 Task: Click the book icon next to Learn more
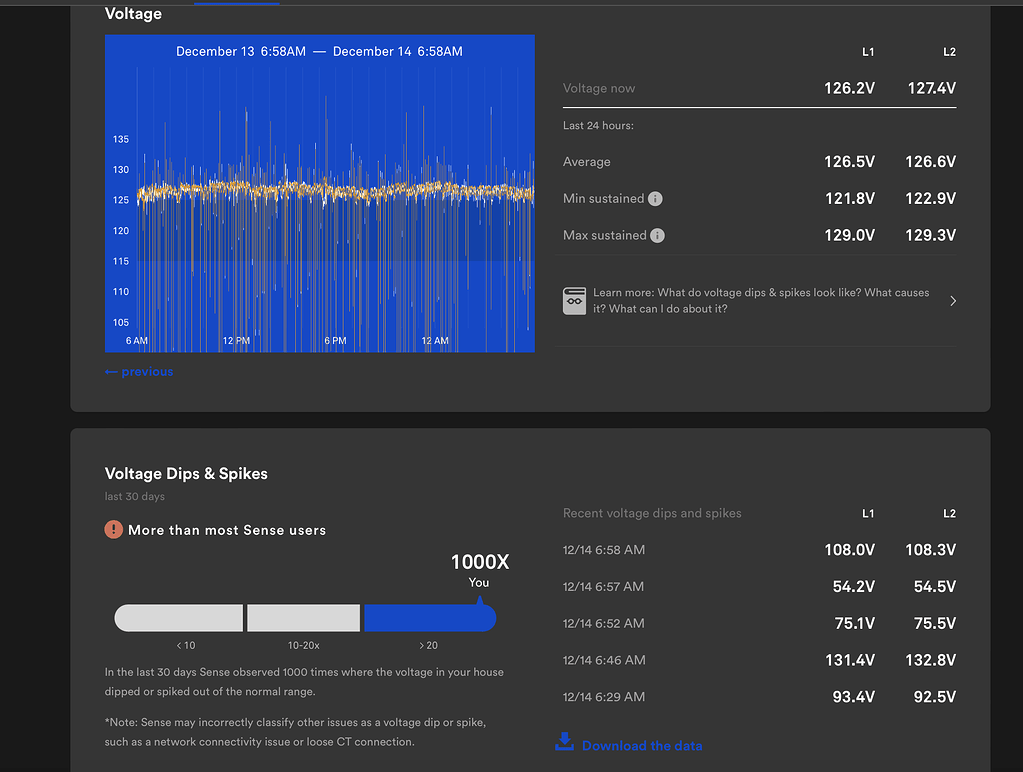click(x=574, y=301)
